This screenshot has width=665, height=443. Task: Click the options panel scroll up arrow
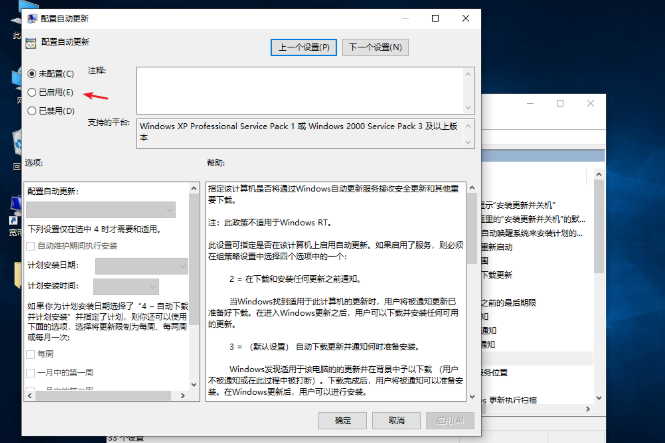194,188
